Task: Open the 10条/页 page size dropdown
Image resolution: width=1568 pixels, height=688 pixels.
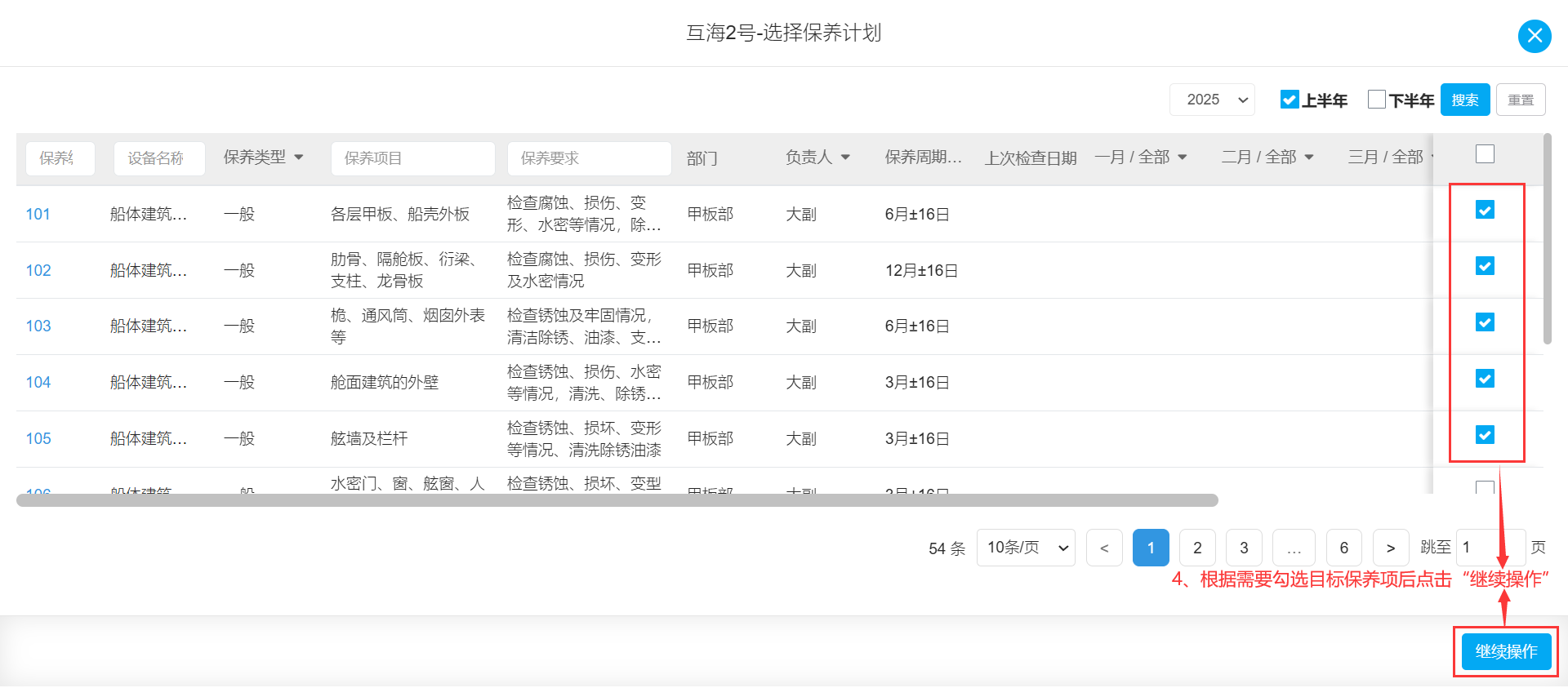Action: click(1027, 548)
